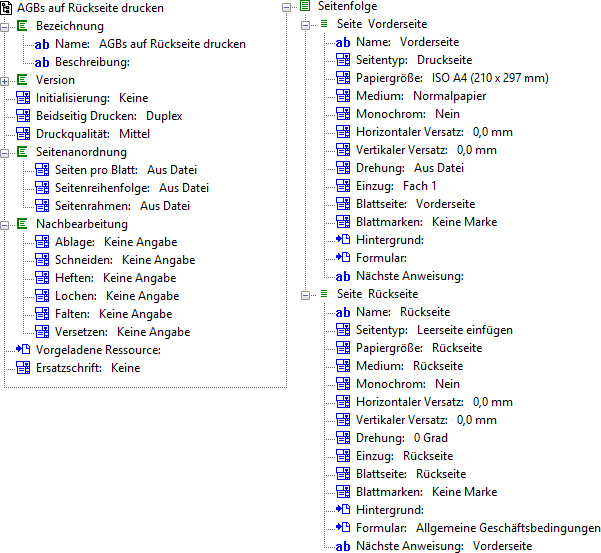Click the property icon beside Druckqualität
The image size is (601, 553).
pos(24,134)
